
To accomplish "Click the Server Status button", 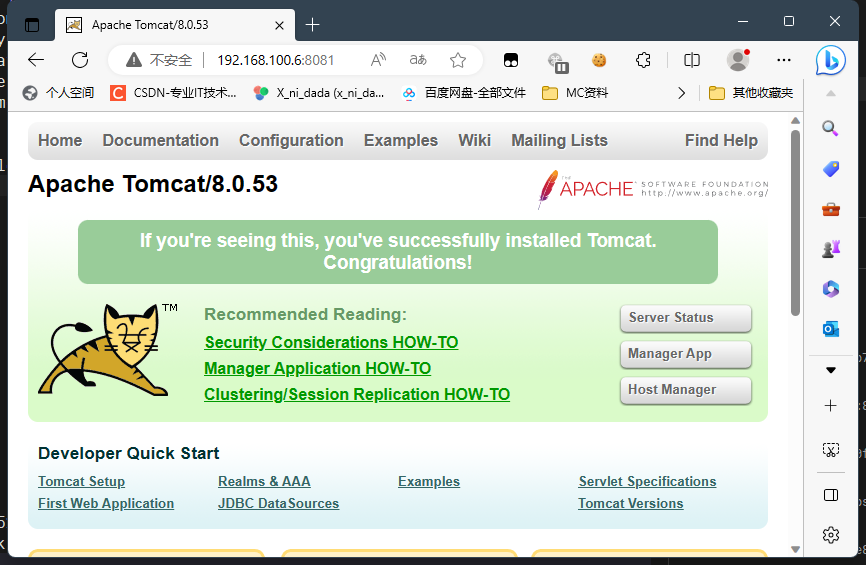I will [685, 318].
